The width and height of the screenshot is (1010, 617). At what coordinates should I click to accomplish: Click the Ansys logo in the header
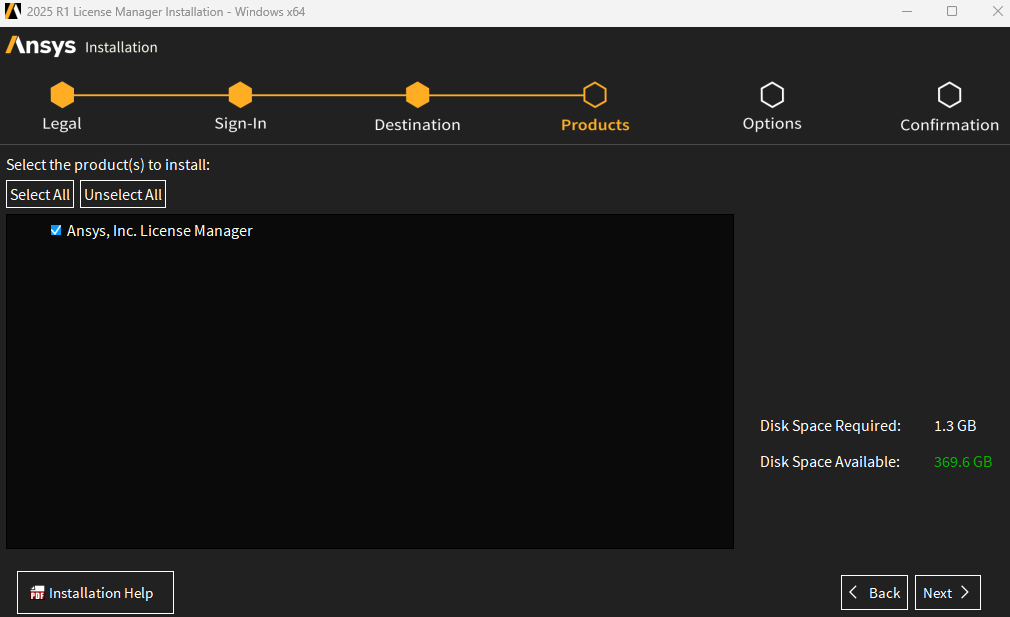(41, 46)
